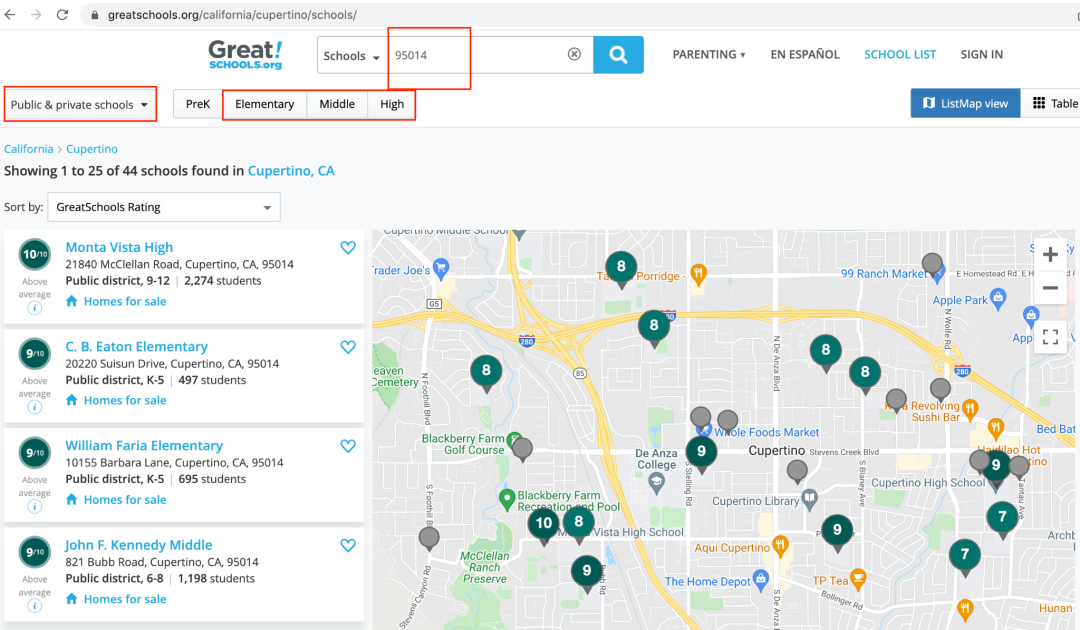
Task: Open the Schools search type dropdown
Action: pos(352,56)
